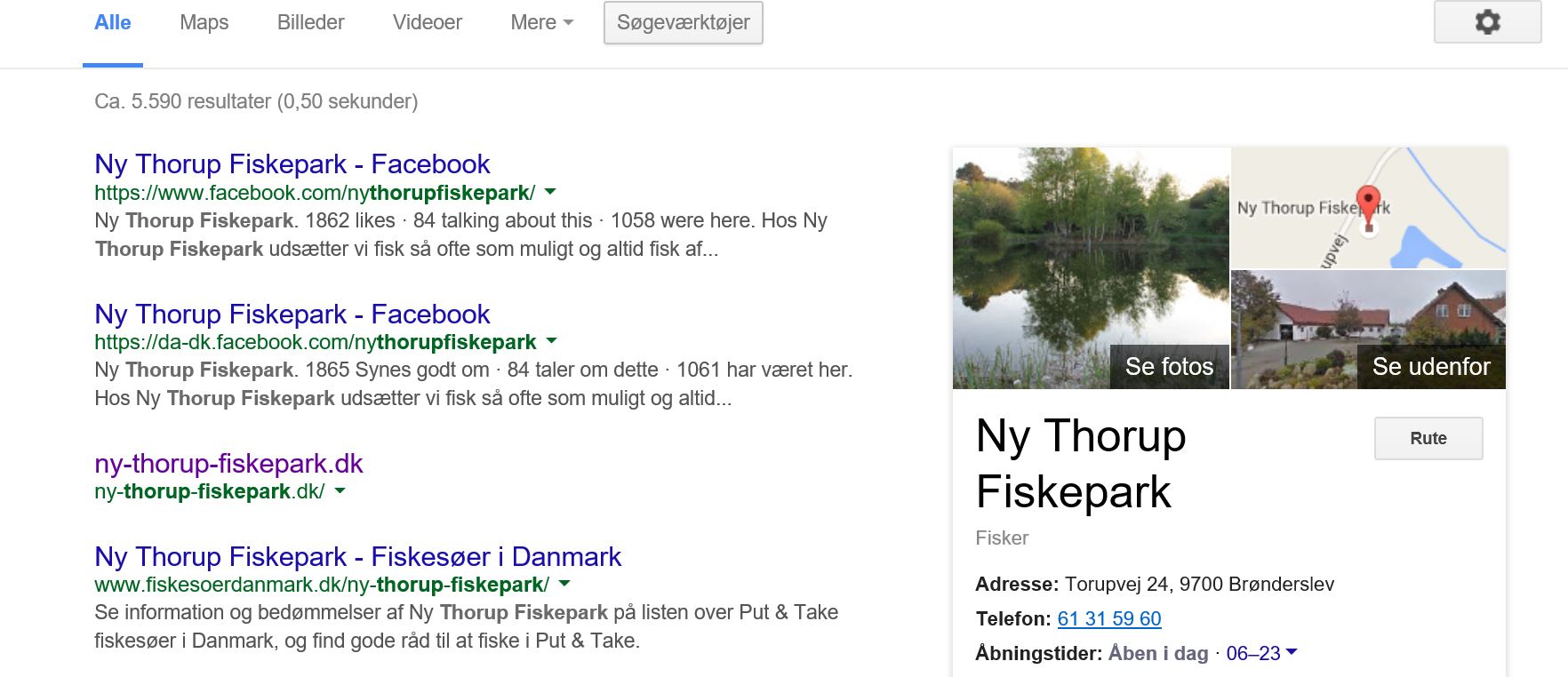Open the settings gear icon
The width and height of the screenshot is (1568, 677).
1487,22
